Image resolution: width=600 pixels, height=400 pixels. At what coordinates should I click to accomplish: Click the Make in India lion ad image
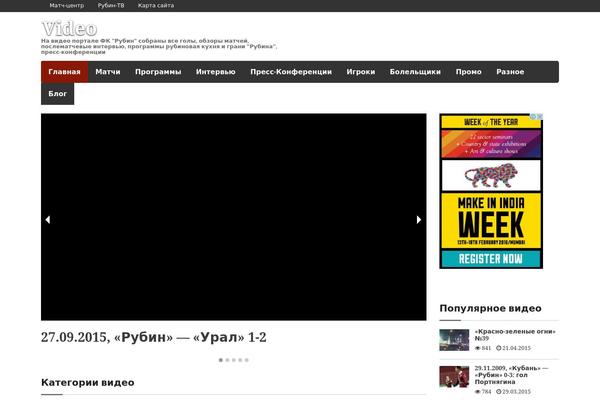click(x=491, y=175)
